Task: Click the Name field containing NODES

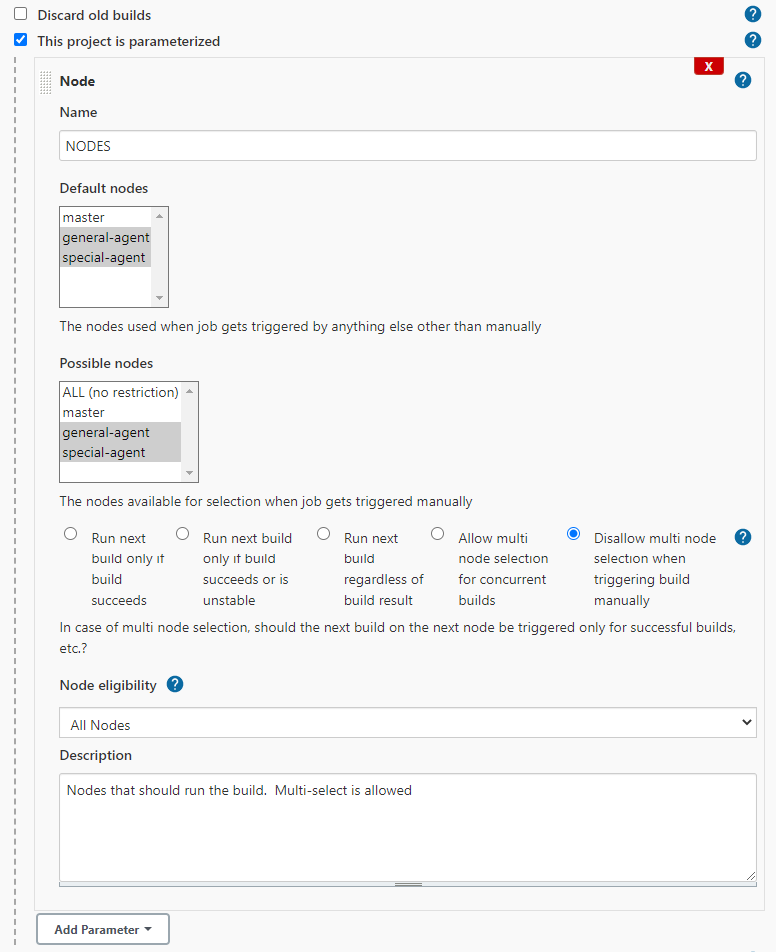Action: (407, 146)
